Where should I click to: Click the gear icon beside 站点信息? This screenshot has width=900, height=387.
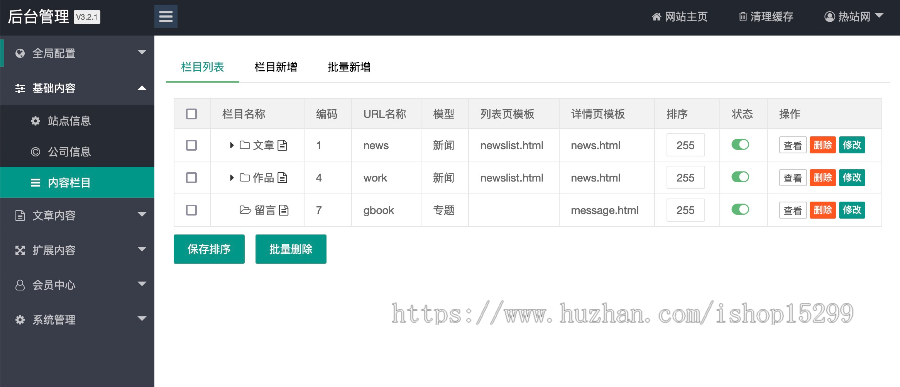(36, 121)
